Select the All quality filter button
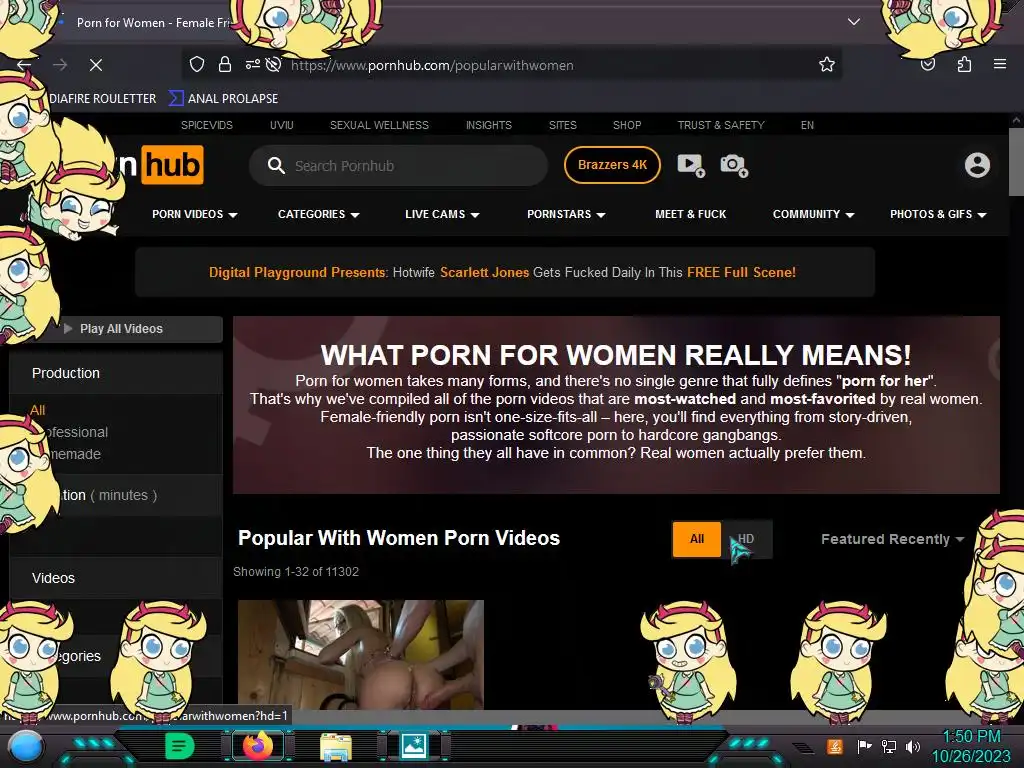 pos(697,539)
